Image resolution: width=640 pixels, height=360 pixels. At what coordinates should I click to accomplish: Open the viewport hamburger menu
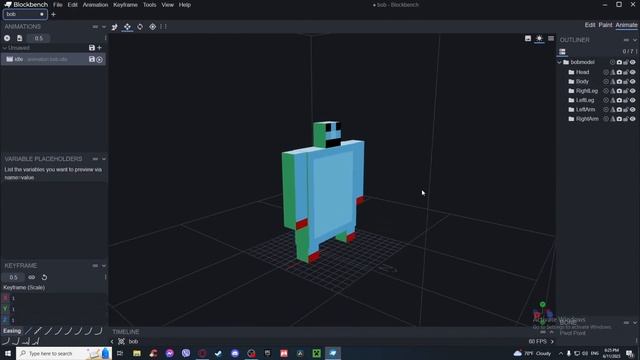551,38
